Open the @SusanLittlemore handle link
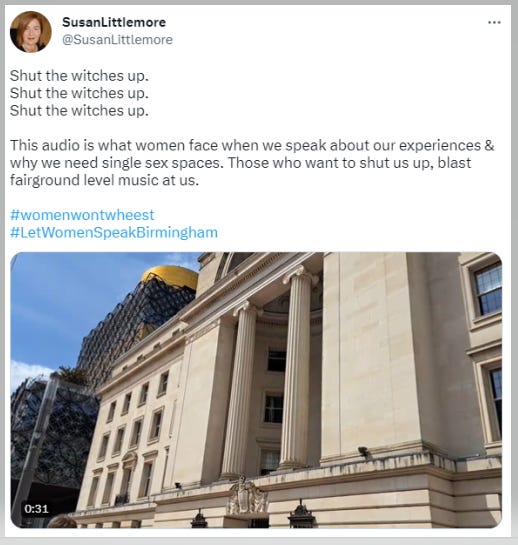This screenshot has height=545, width=518. [x=117, y=40]
